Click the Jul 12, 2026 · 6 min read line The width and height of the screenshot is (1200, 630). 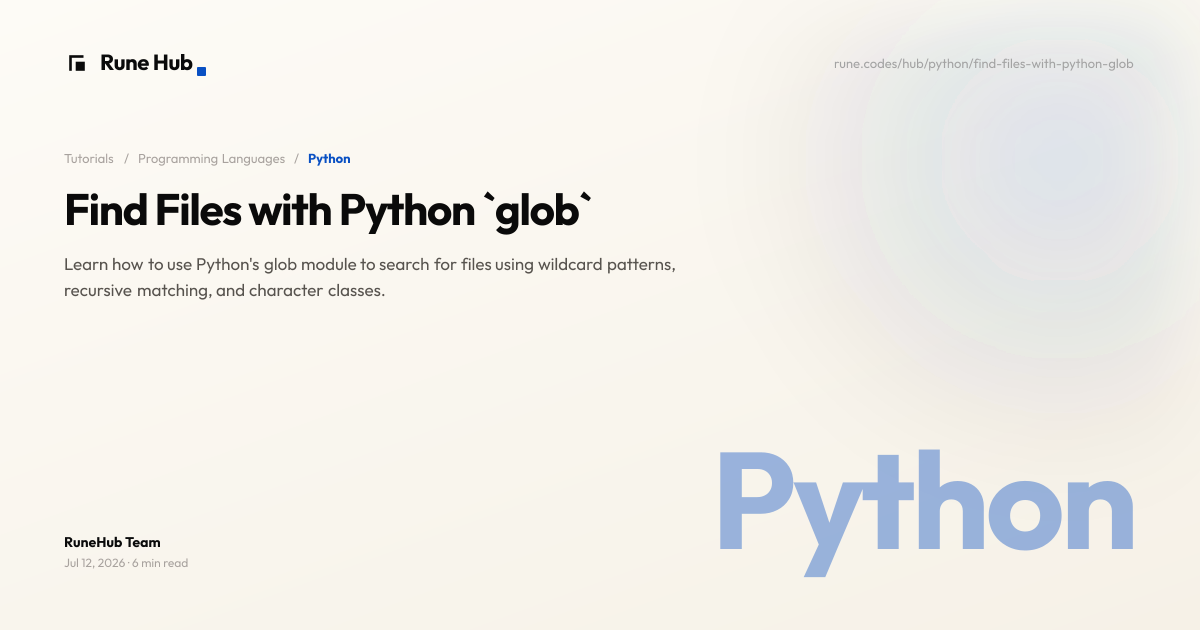click(x=126, y=563)
